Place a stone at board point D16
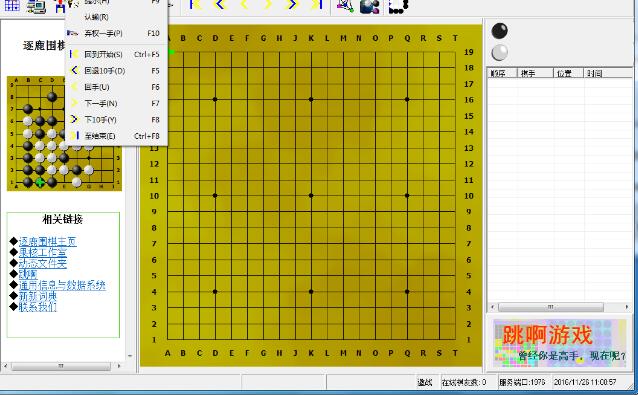The image size is (638, 395). click(215, 99)
